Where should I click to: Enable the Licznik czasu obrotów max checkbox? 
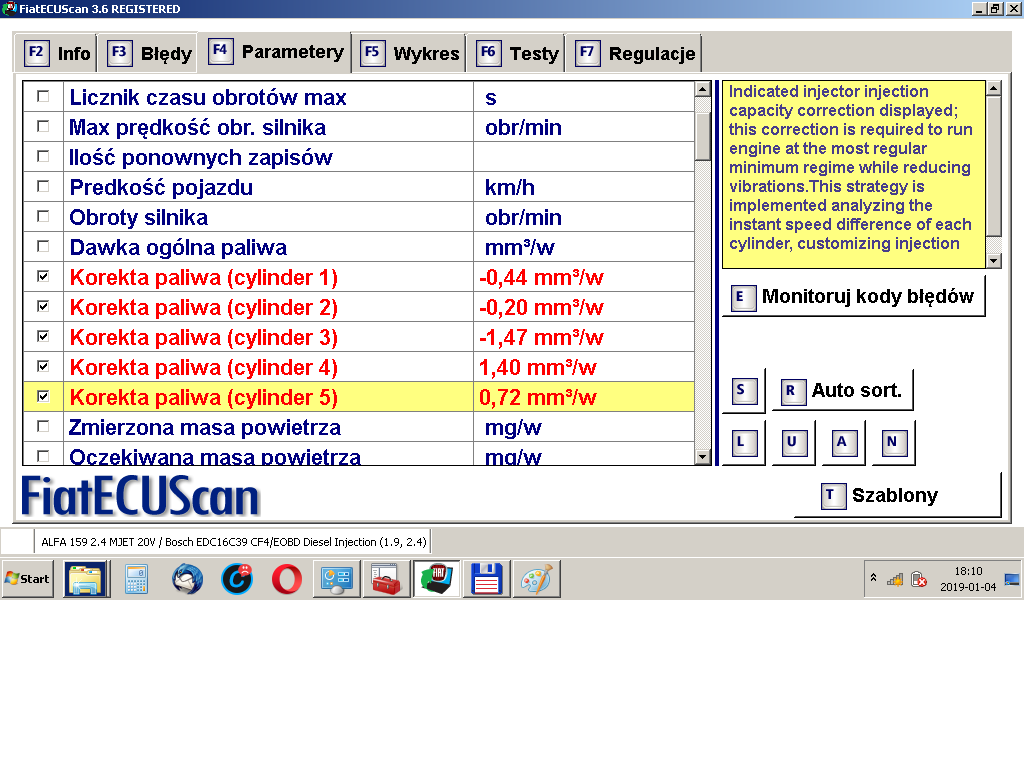tap(43, 97)
